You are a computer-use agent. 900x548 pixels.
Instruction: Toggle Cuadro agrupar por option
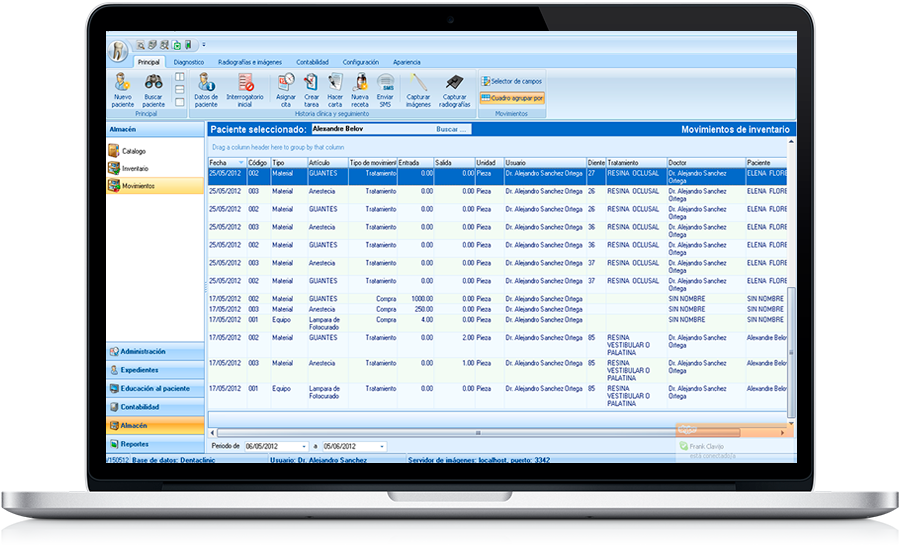coord(512,98)
